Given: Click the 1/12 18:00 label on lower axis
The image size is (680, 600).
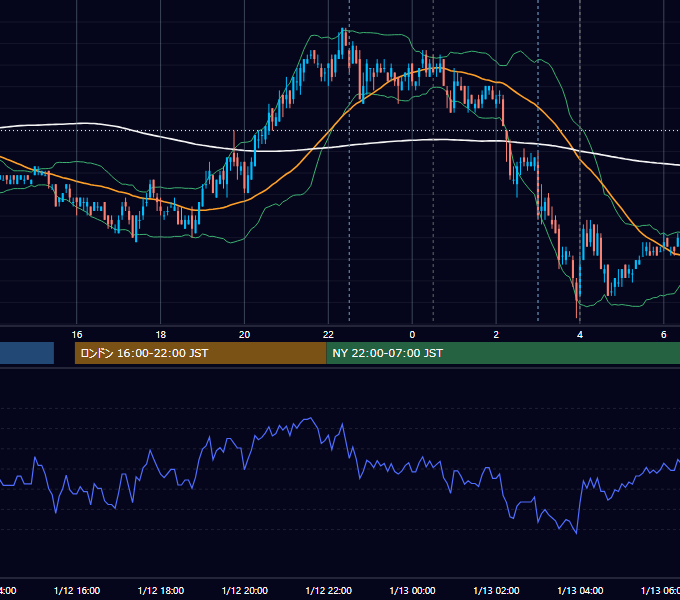Looking at the screenshot, I should (160, 590).
